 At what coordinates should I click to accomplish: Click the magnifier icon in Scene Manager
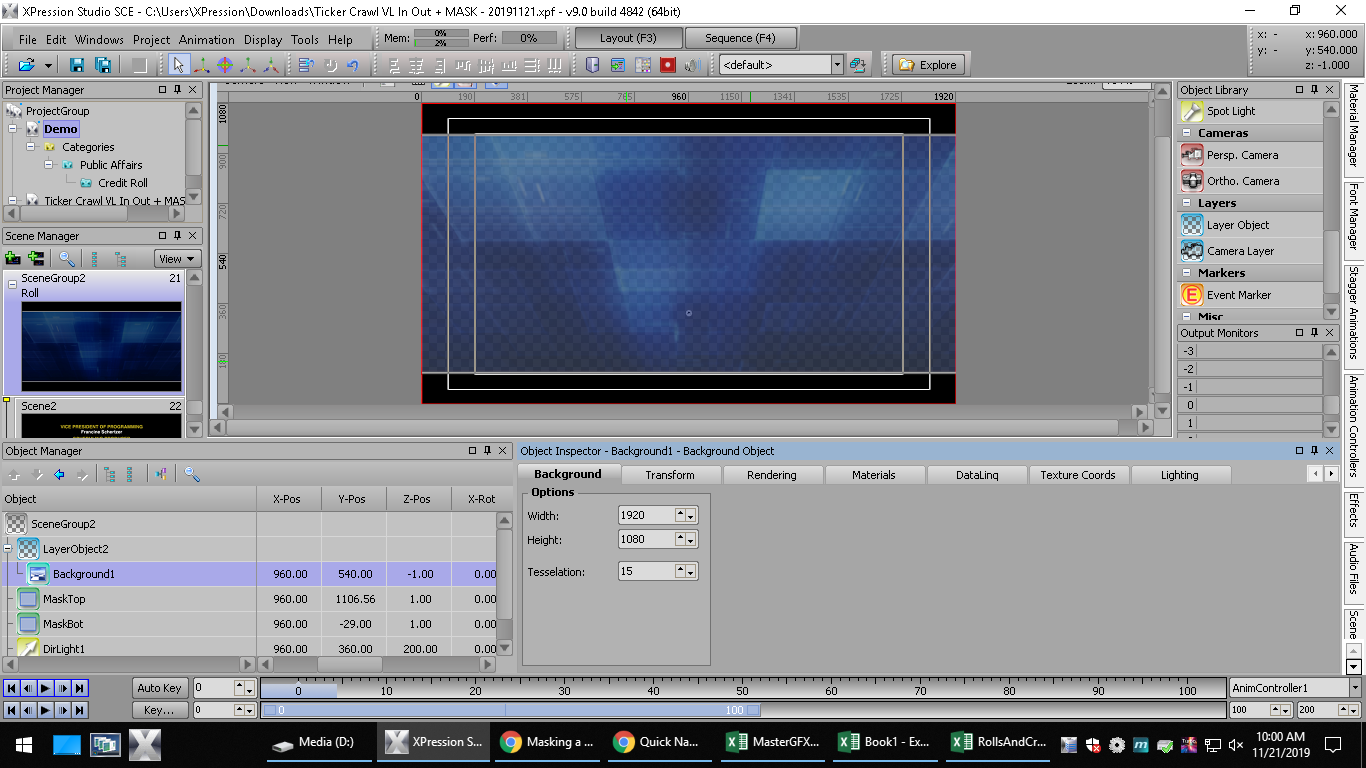pyautogui.click(x=67, y=258)
